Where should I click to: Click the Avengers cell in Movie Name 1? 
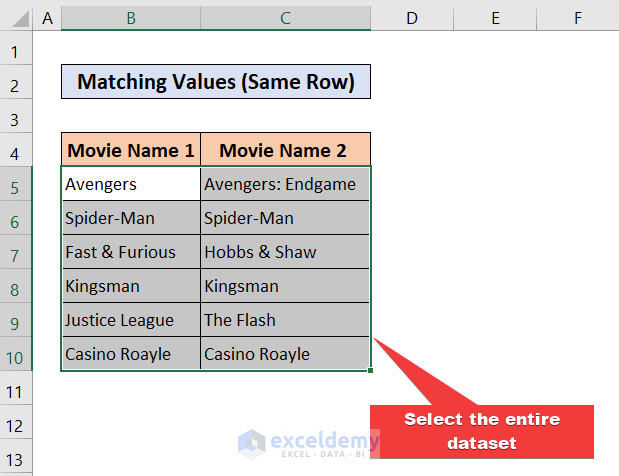pyautogui.click(x=130, y=185)
